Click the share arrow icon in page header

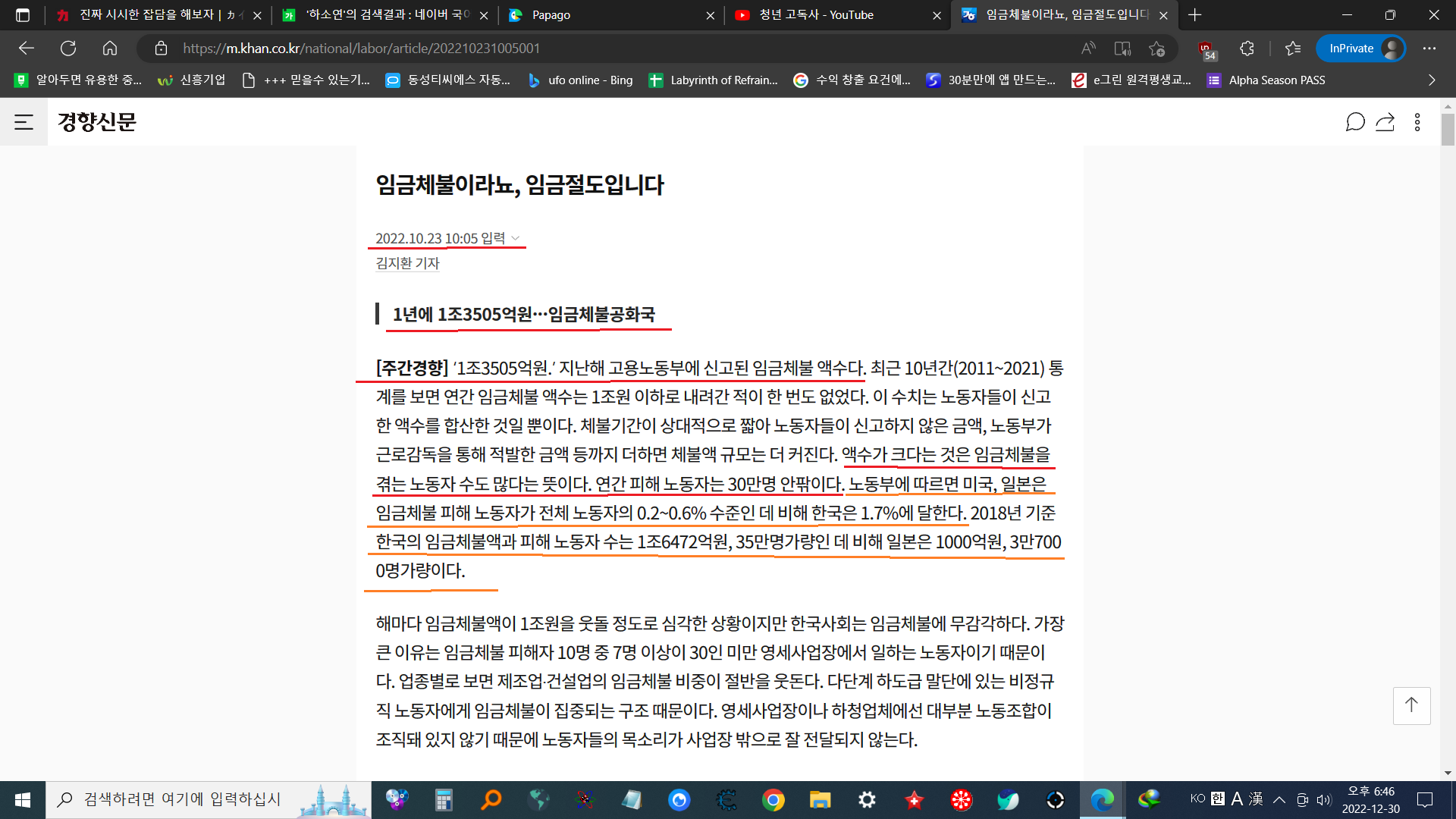coord(1385,122)
